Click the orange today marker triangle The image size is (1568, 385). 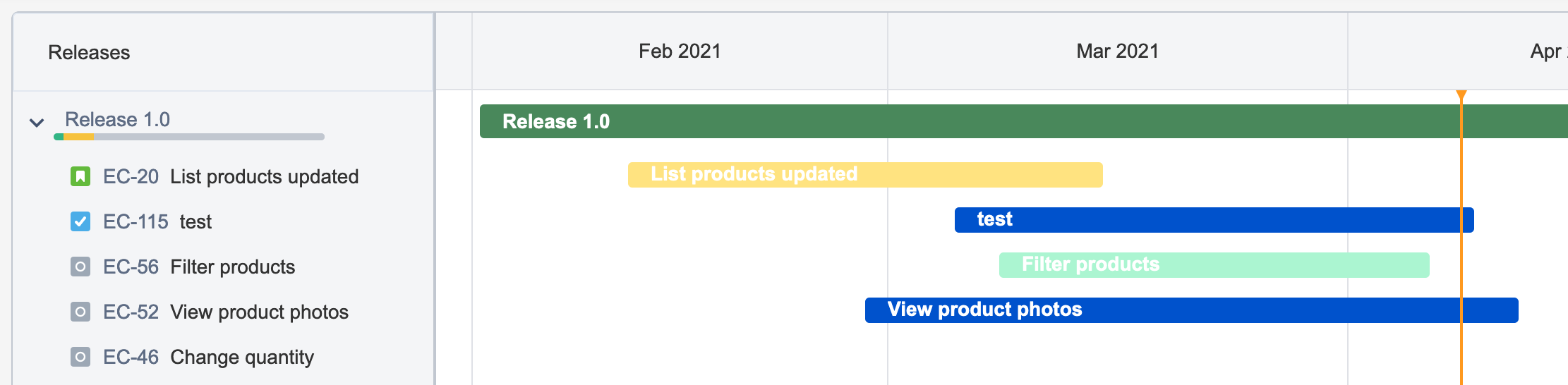pyautogui.click(x=1461, y=95)
